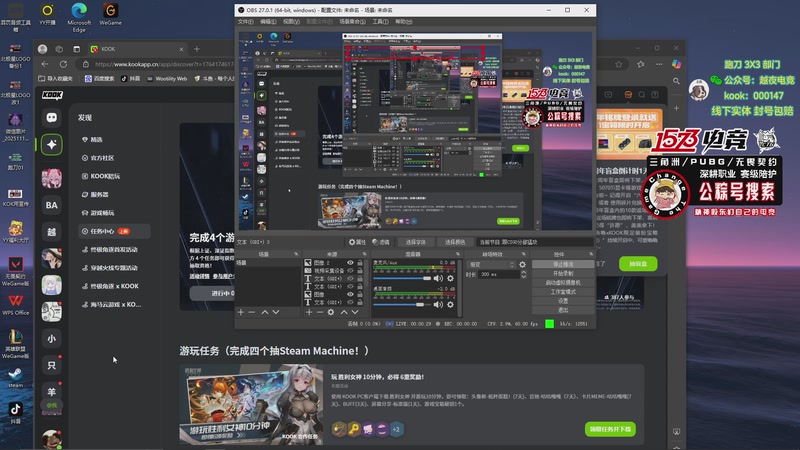Toggle visibility of last 文本 (GDI+) source

point(350,303)
